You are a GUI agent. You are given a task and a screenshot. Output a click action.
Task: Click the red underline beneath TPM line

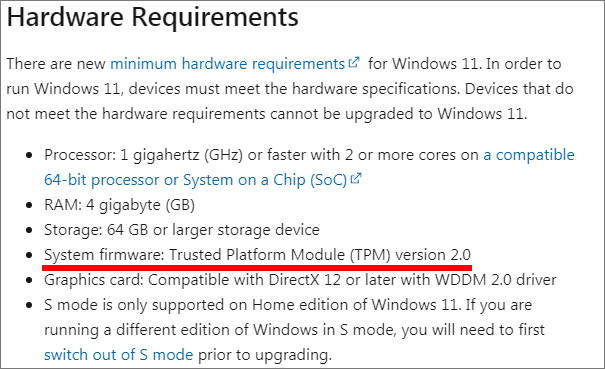click(x=257, y=267)
